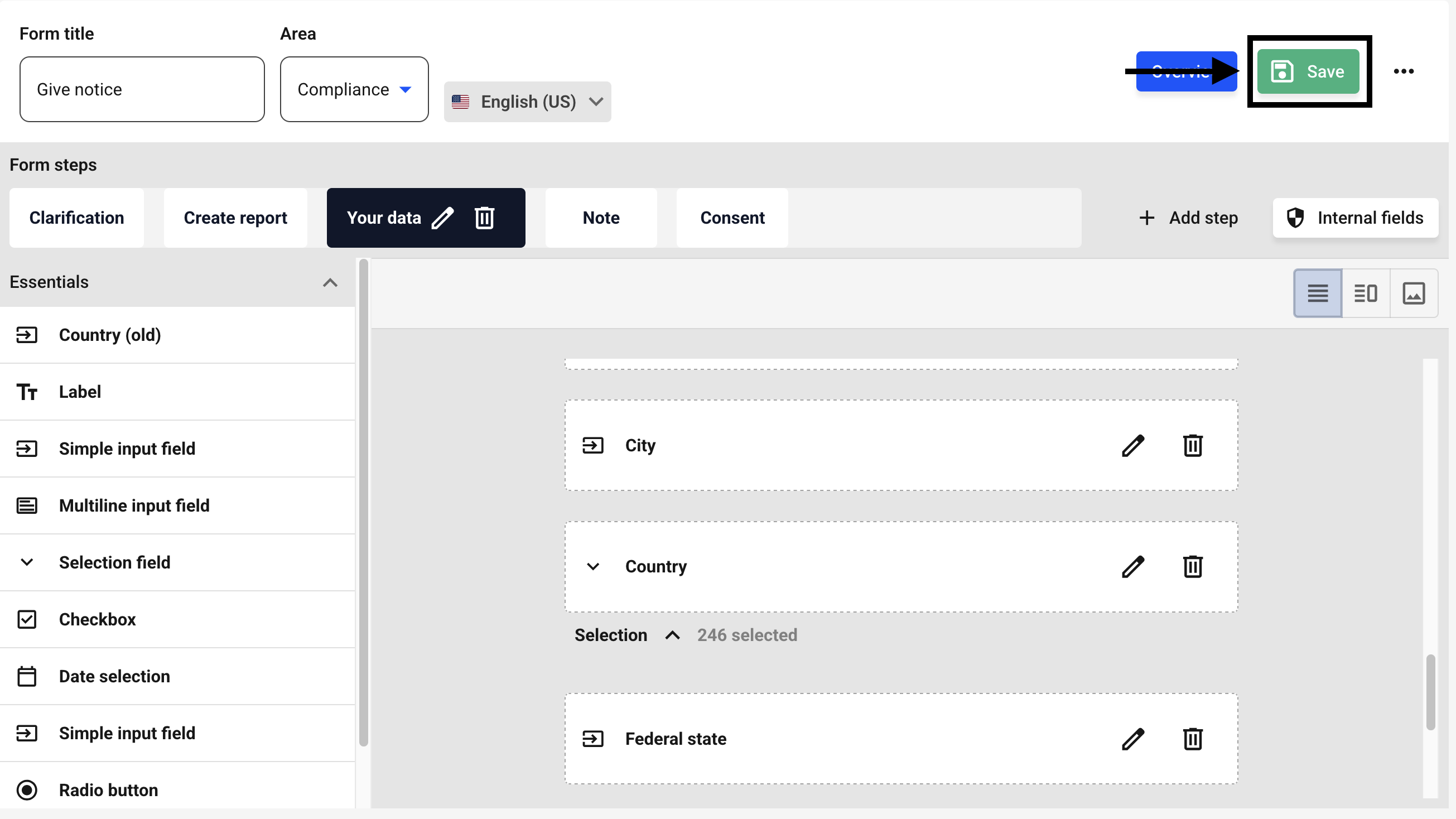Image resolution: width=1456 pixels, height=819 pixels.
Task: Click the pencil edit icon for City field
Action: pos(1132,446)
